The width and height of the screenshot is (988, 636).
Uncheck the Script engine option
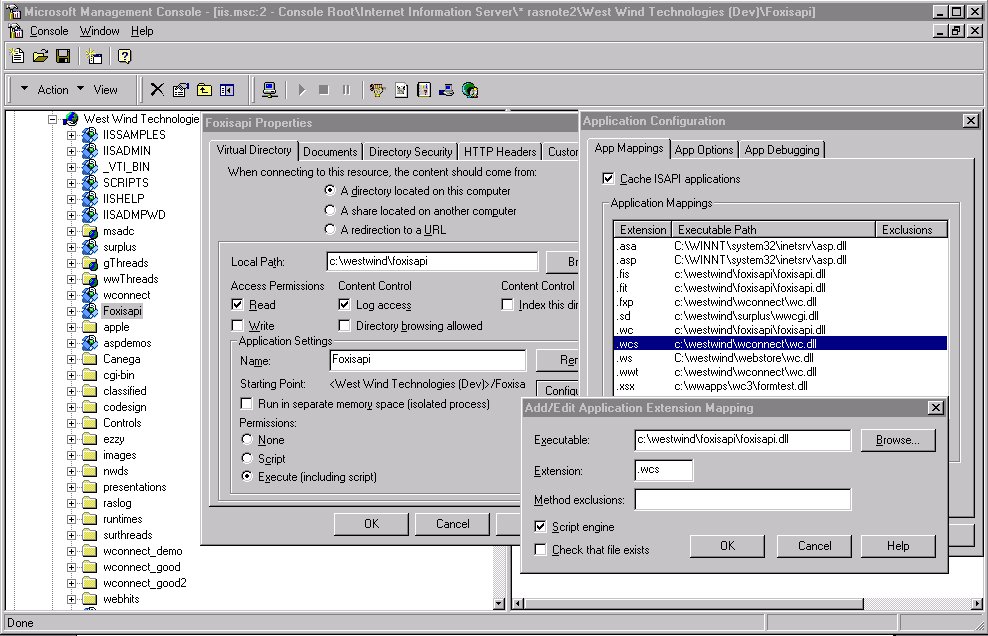point(540,526)
